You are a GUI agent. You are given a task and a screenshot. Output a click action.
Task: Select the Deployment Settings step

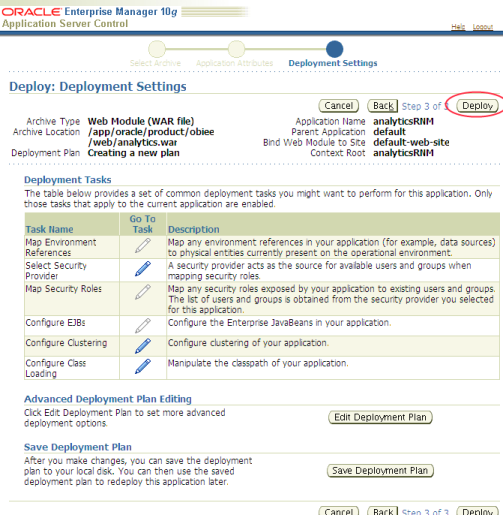(333, 63)
